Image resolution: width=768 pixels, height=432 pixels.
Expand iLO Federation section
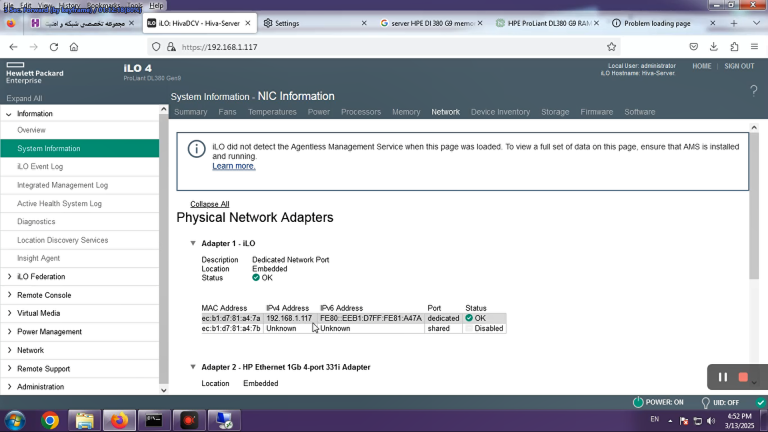coord(9,277)
